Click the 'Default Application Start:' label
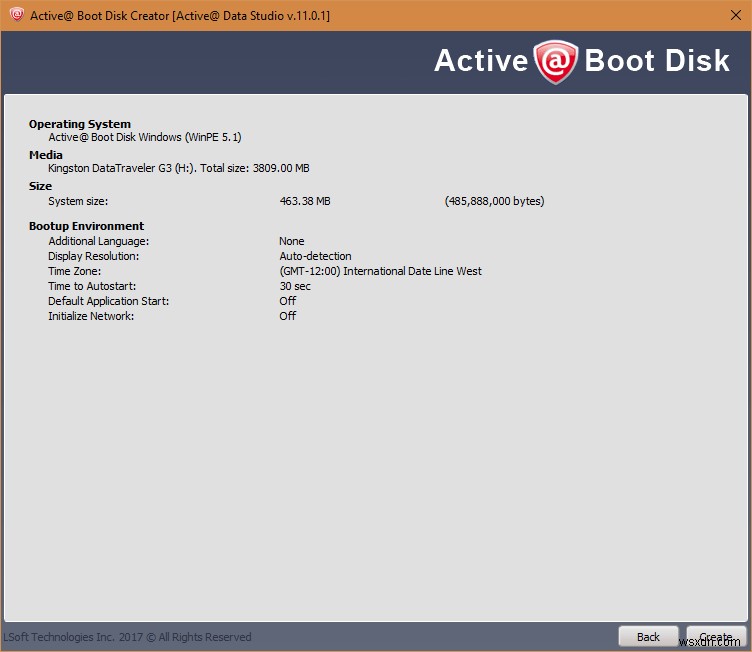Image resolution: width=752 pixels, height=652 pixels. point(108,301)
